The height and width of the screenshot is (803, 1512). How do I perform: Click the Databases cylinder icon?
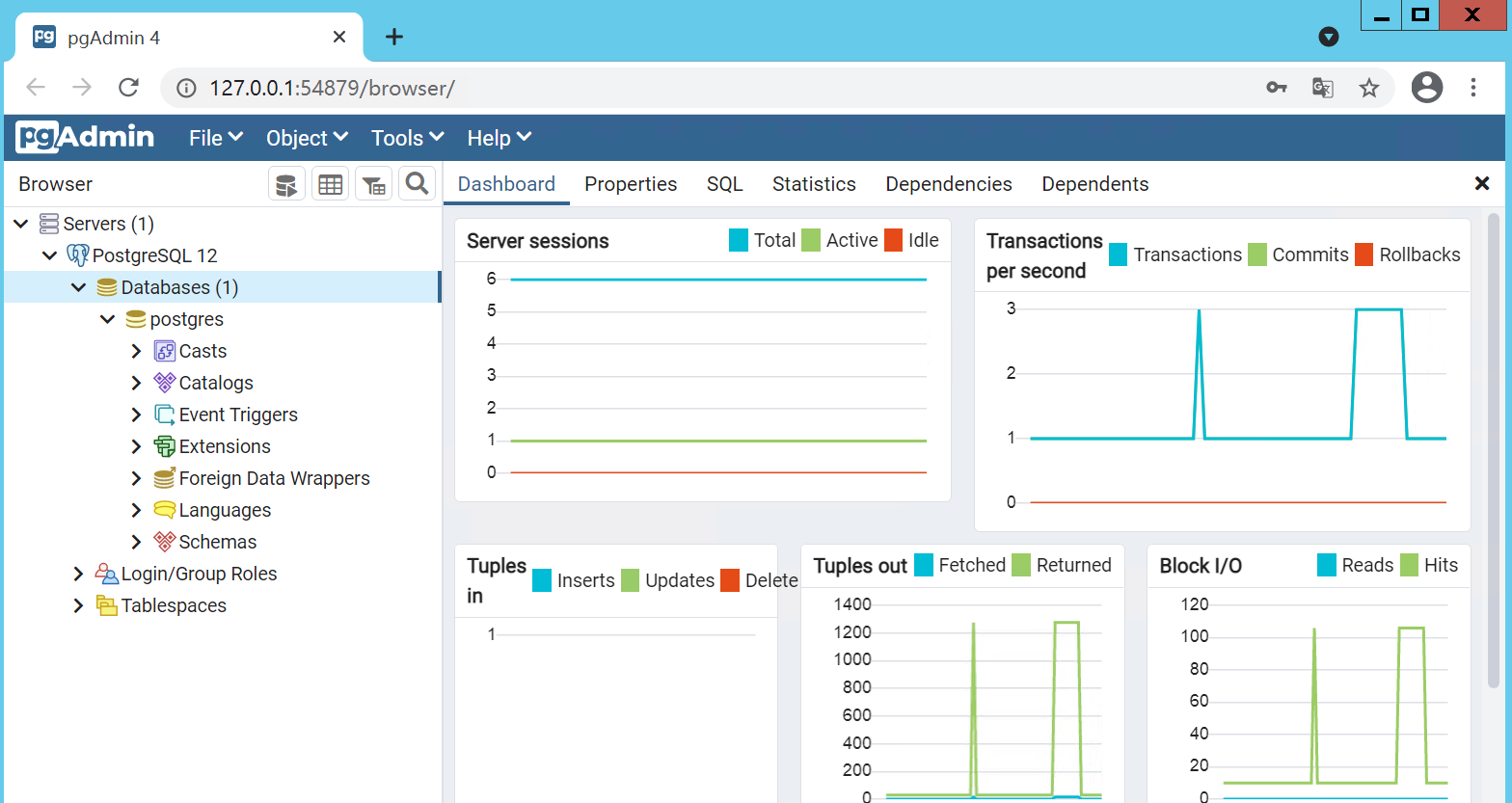click(107, 287)
